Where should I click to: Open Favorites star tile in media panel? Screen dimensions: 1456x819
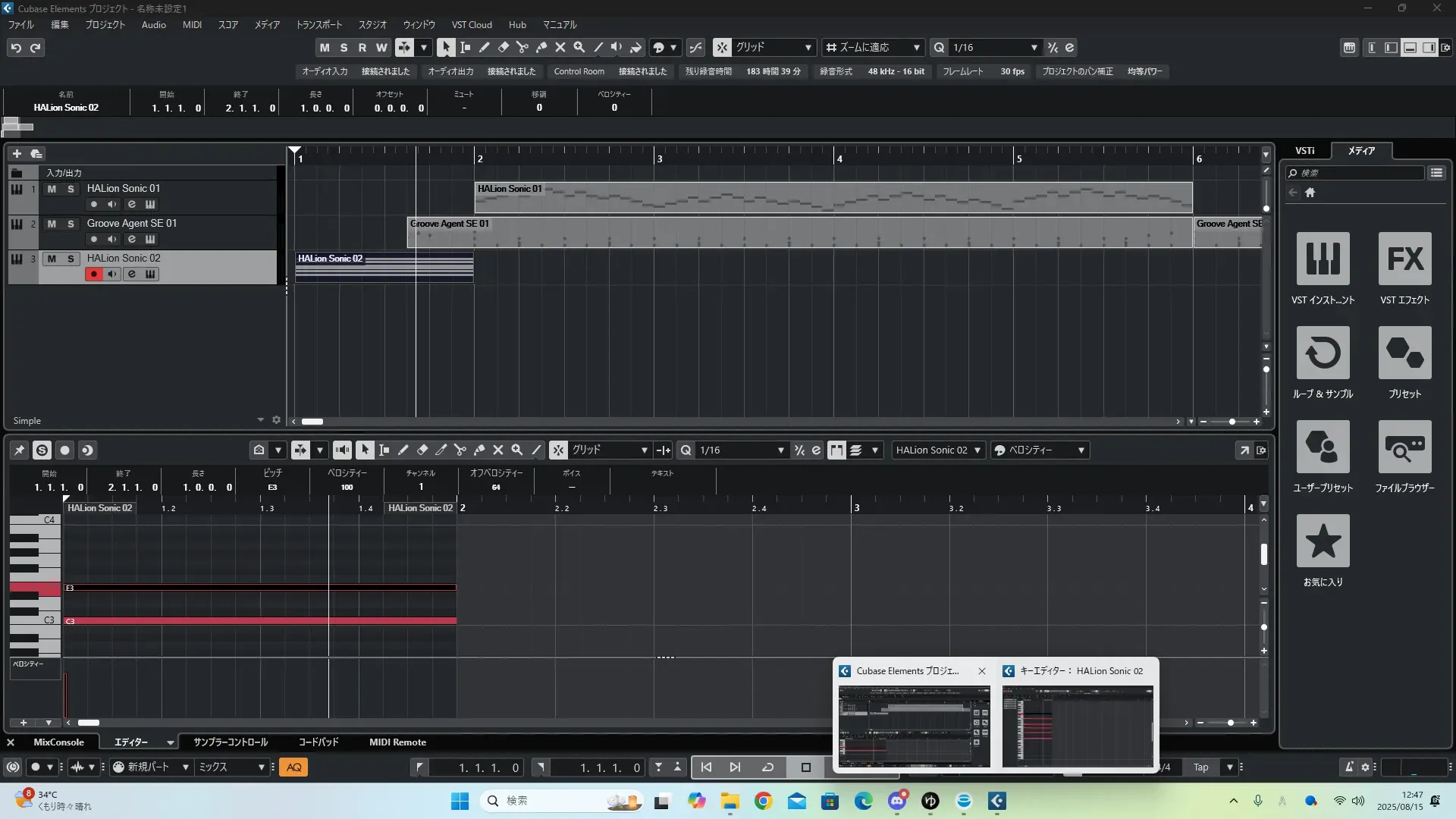1323,541
